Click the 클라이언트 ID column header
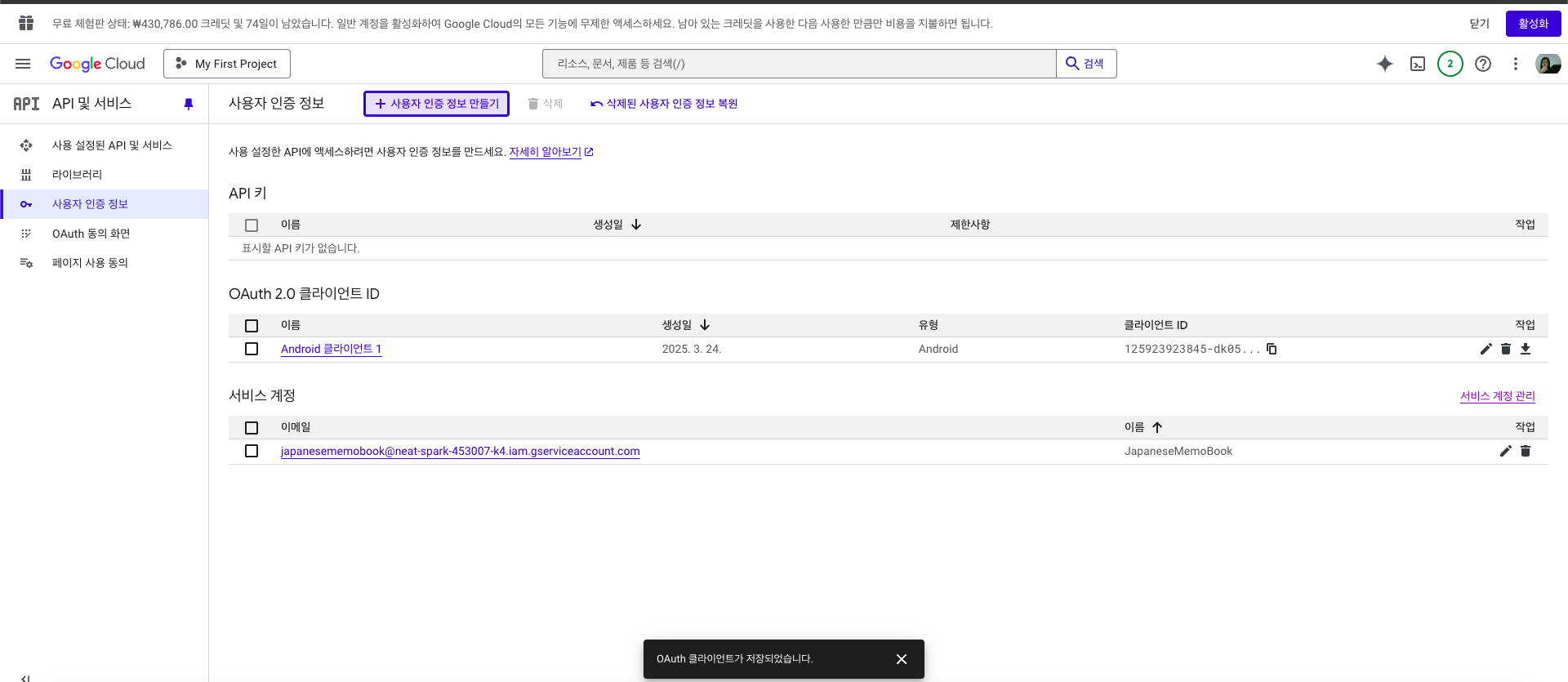The width and height of the screenshot is (1568, 682). [1156, 325]
